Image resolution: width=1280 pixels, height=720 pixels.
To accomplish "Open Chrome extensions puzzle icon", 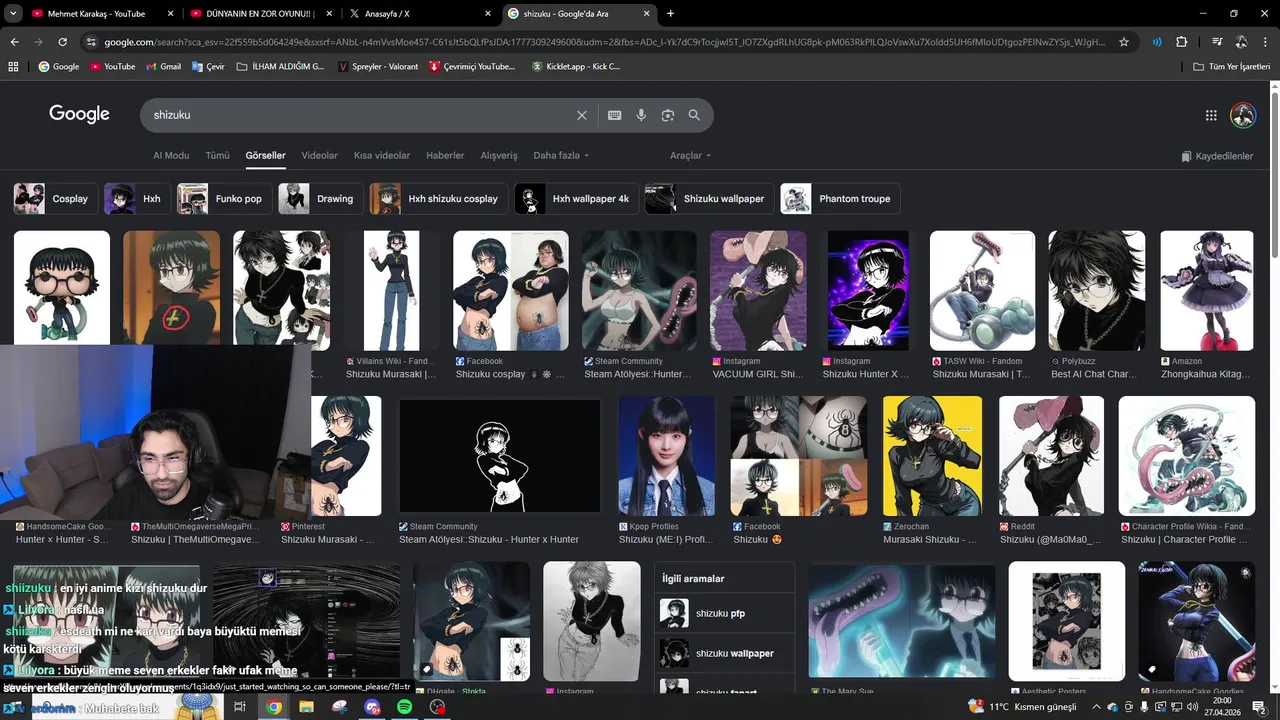I will pos(1181,42).
